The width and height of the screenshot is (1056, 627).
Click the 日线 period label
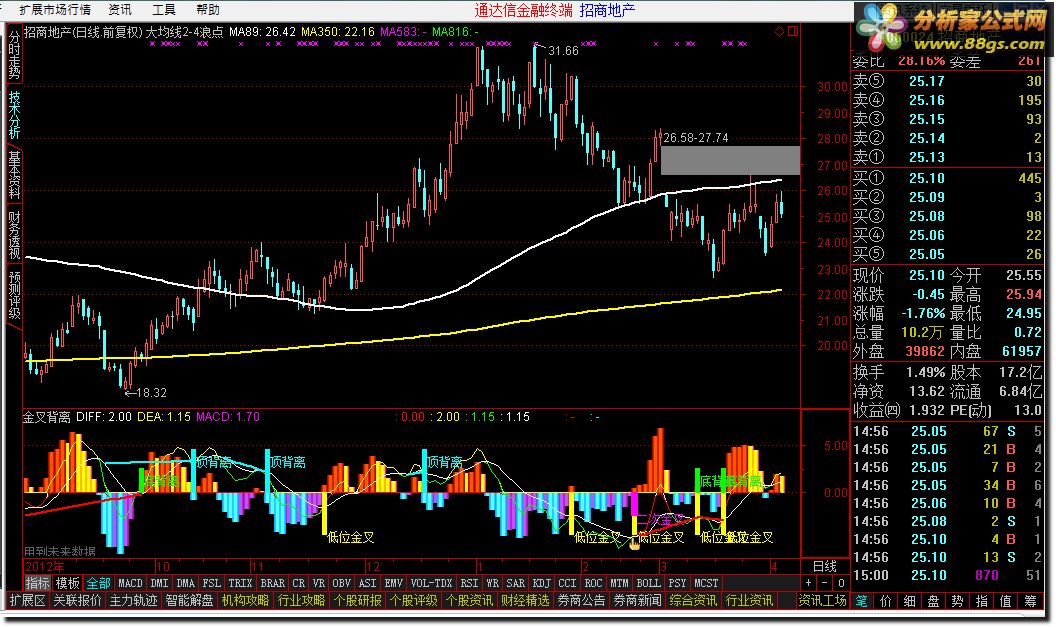(x=825, y=566)
